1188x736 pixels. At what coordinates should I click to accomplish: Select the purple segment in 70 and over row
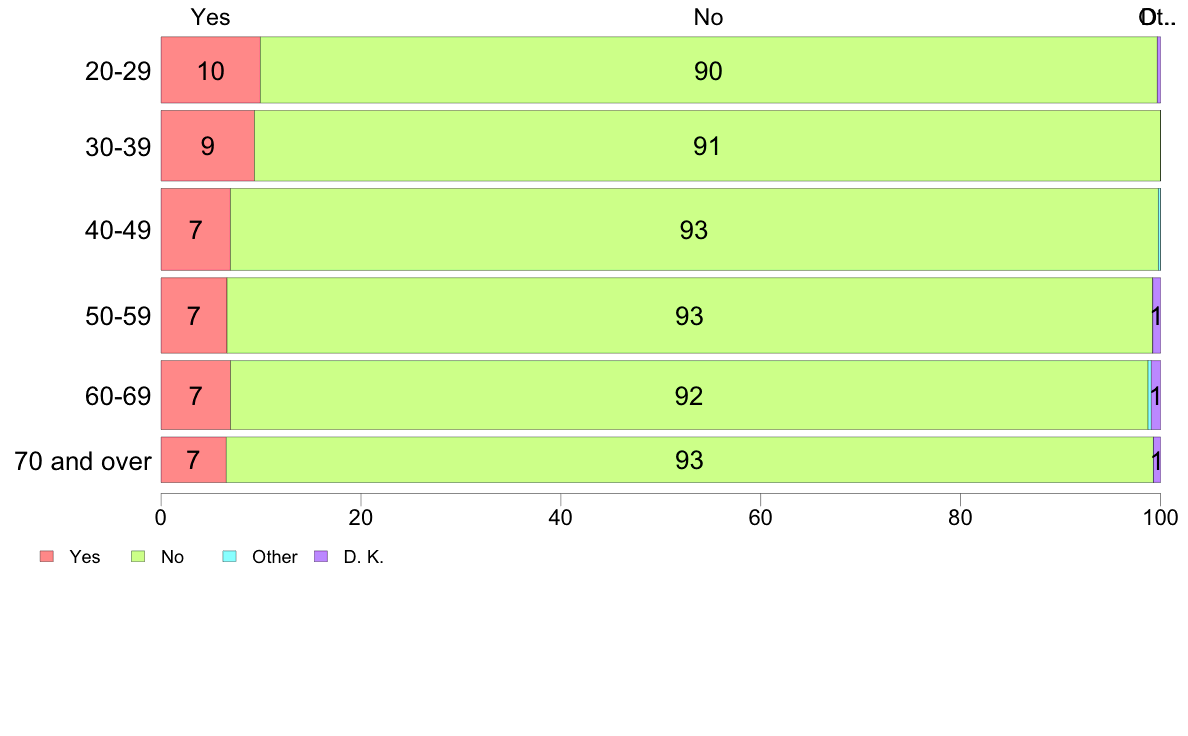point(1157,459)
